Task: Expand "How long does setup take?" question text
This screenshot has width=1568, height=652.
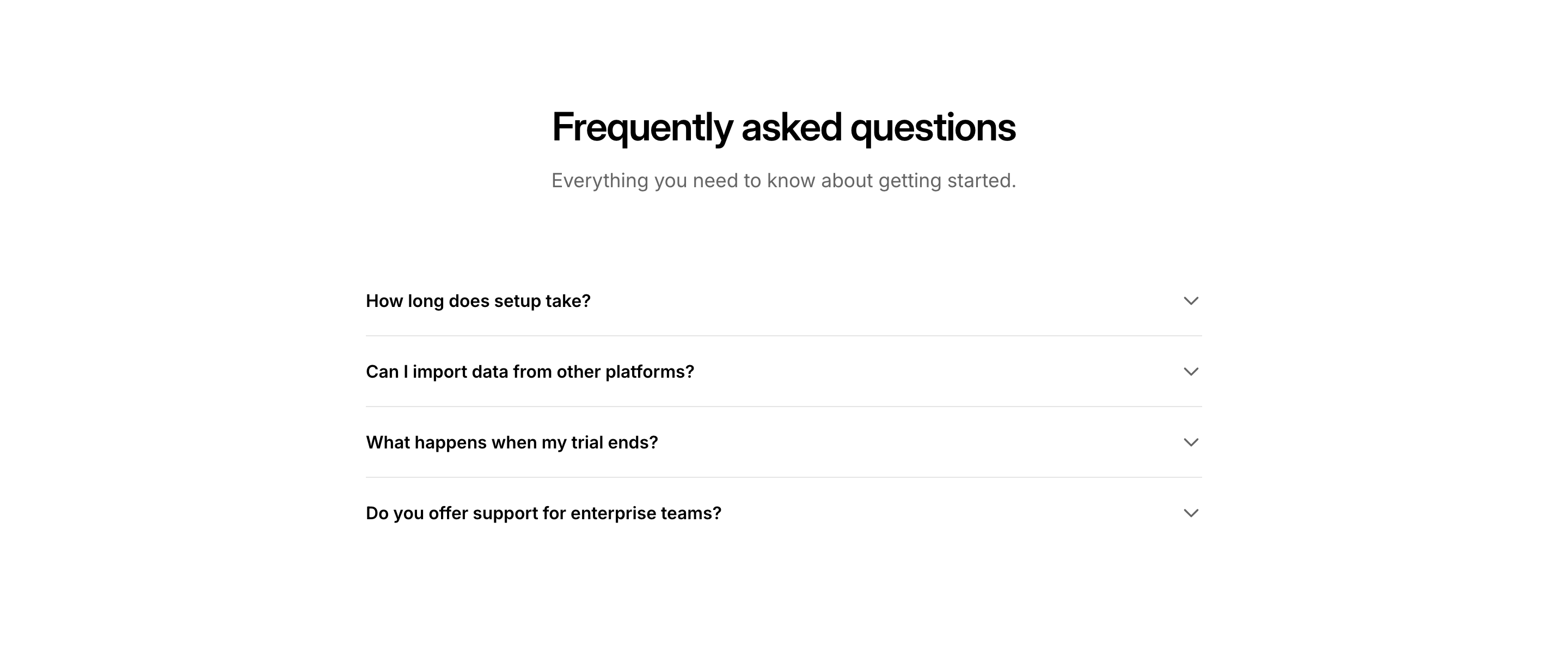Action: click(478, 301)
